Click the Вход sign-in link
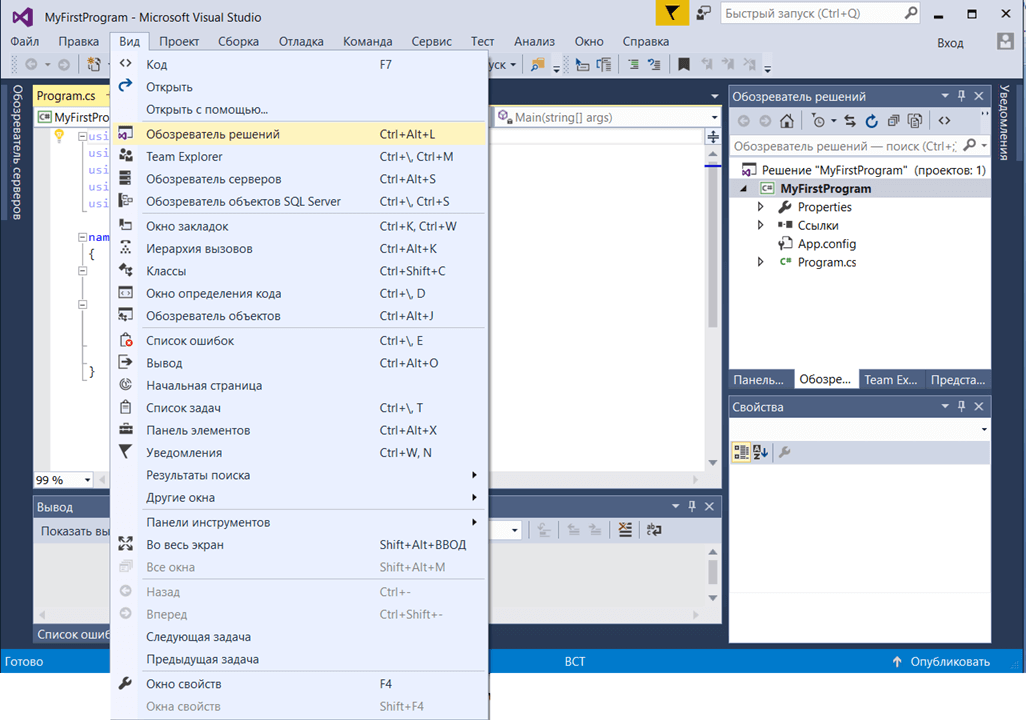 click(950, 43)
